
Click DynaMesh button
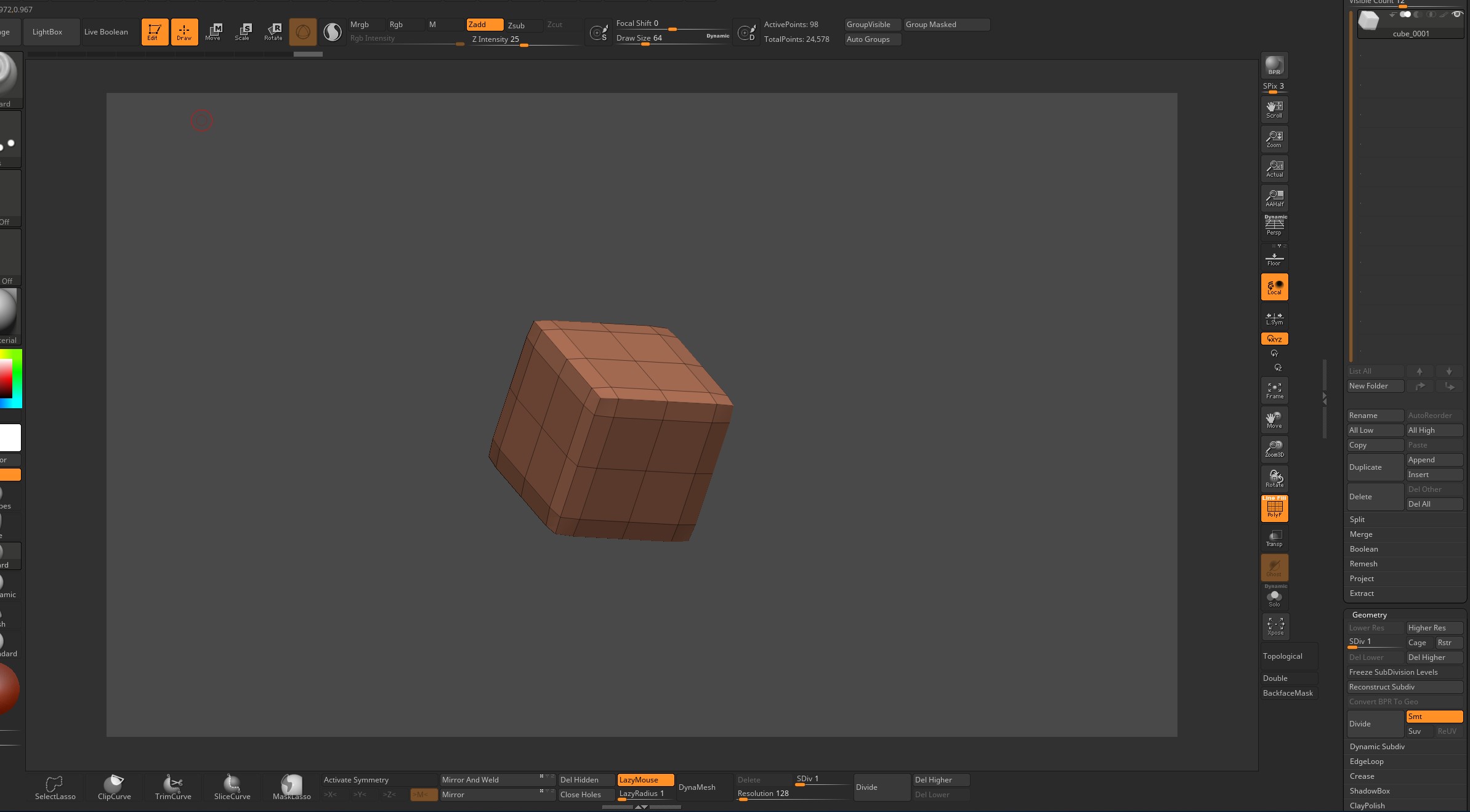(704, 787)
